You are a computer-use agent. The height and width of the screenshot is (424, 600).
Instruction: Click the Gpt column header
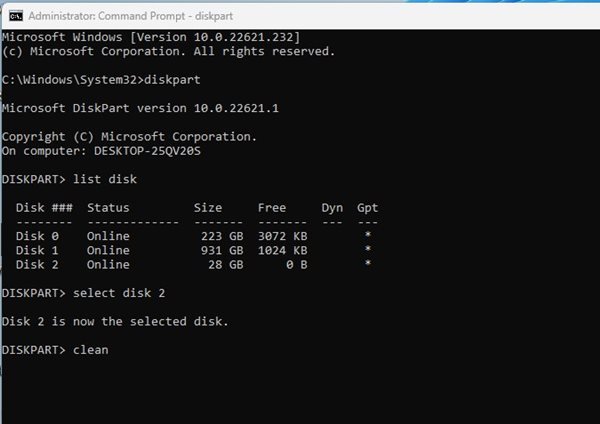[367, 207]
